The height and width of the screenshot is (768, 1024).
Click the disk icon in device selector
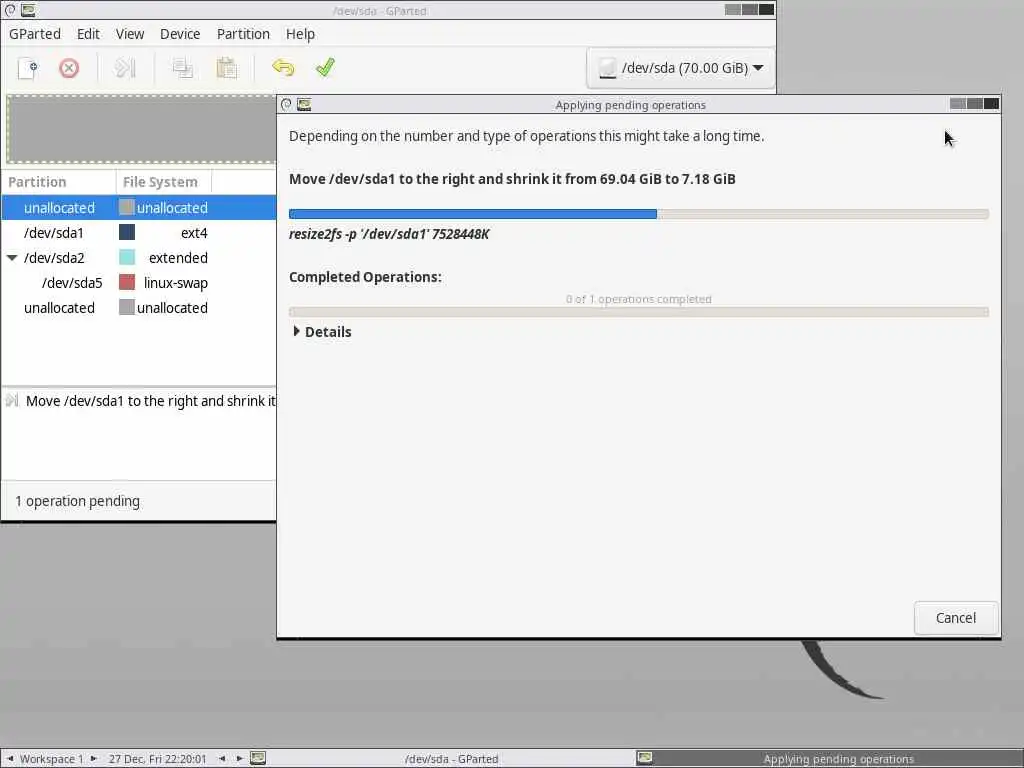(x=607, y=68)
